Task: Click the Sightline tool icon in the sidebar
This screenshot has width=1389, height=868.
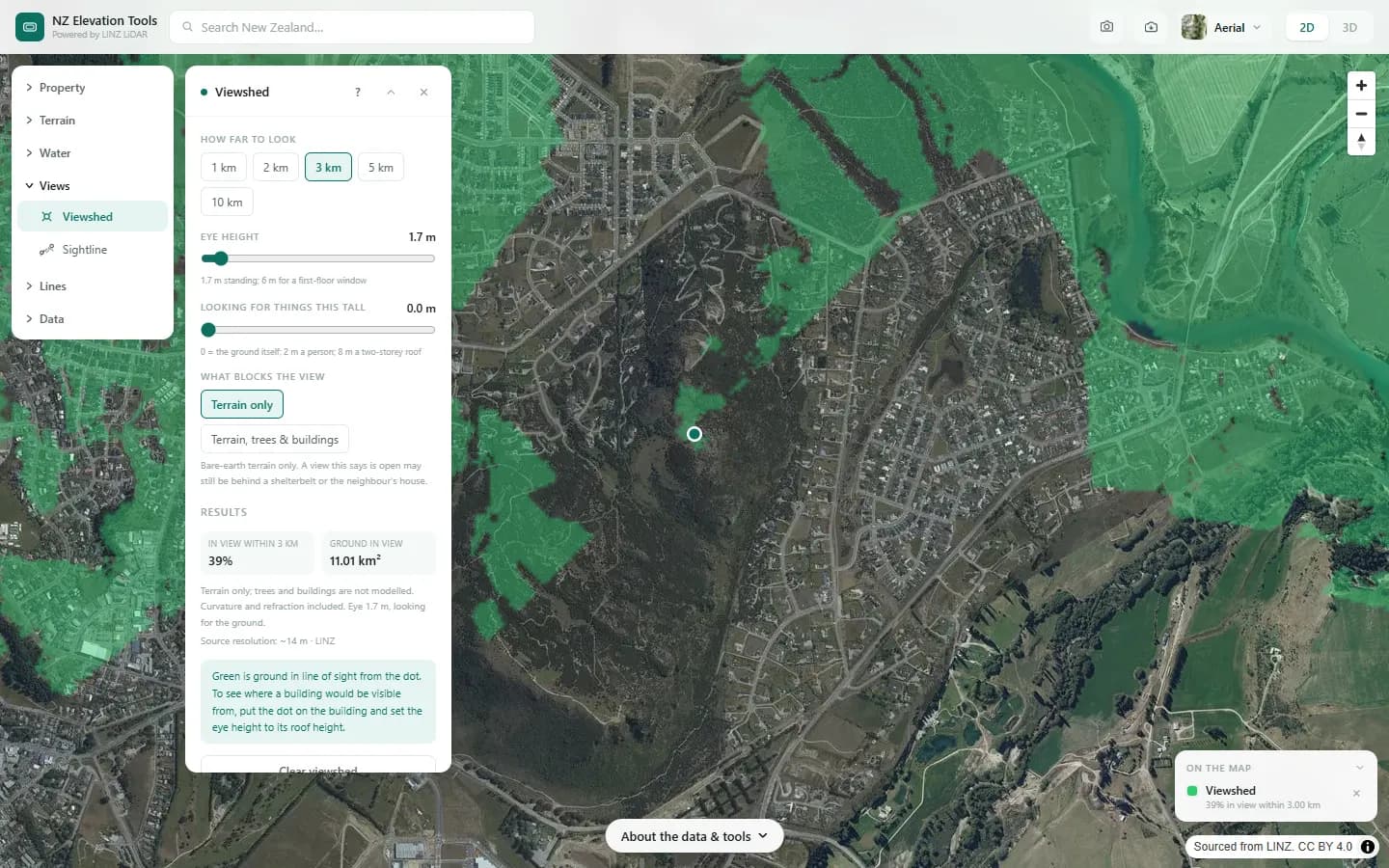Action: coord(46,250)
